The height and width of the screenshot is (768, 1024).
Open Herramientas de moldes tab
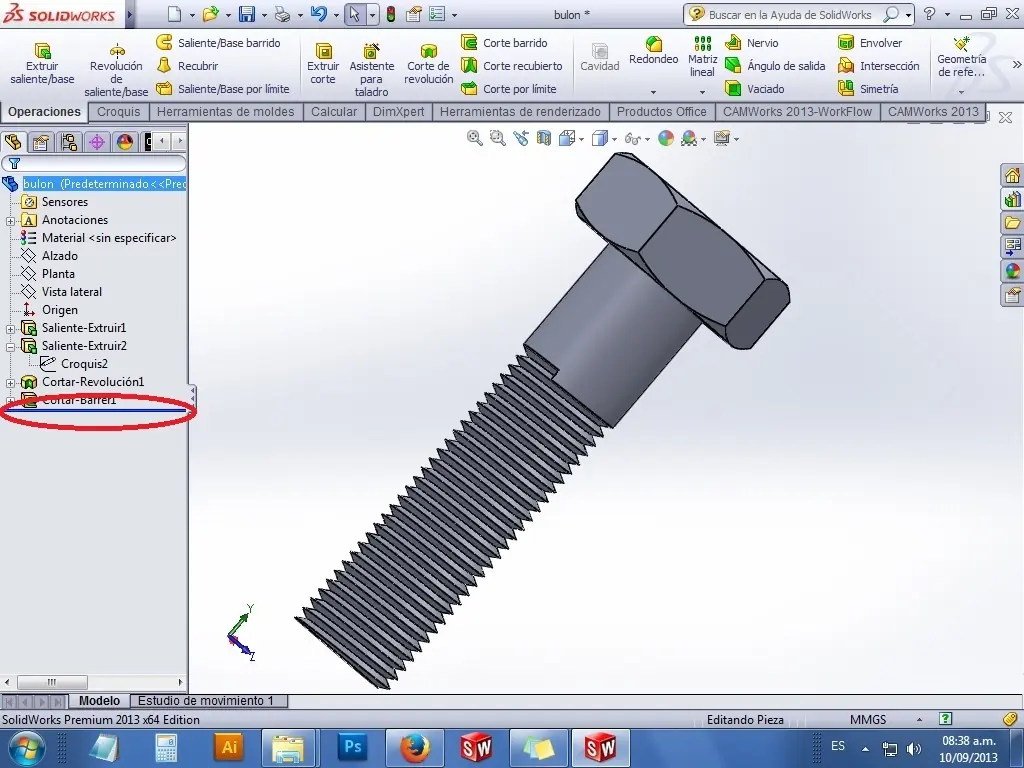pos(225,112)
